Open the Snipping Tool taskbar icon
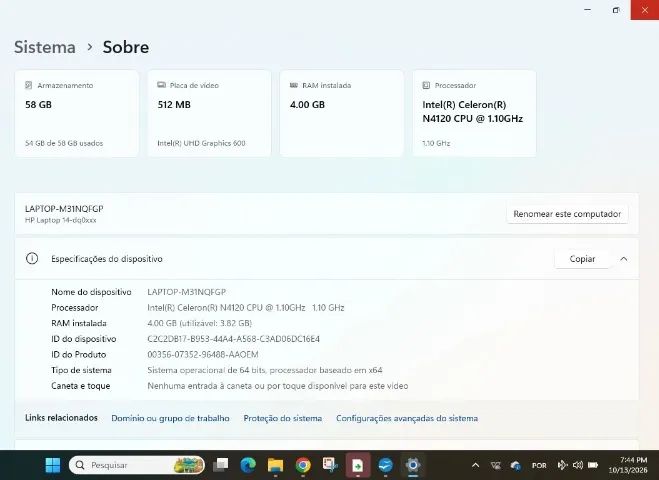The height and width of the screenshot is (480, 659). (330, 464)
